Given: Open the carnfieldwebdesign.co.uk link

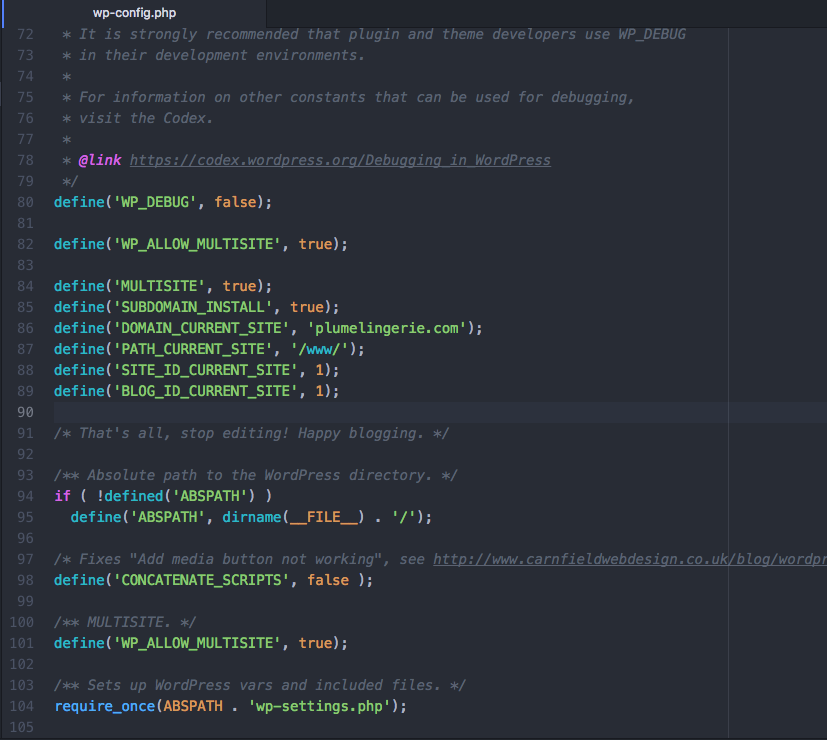Looking at the screenshot, I should (x=630, y=559).
